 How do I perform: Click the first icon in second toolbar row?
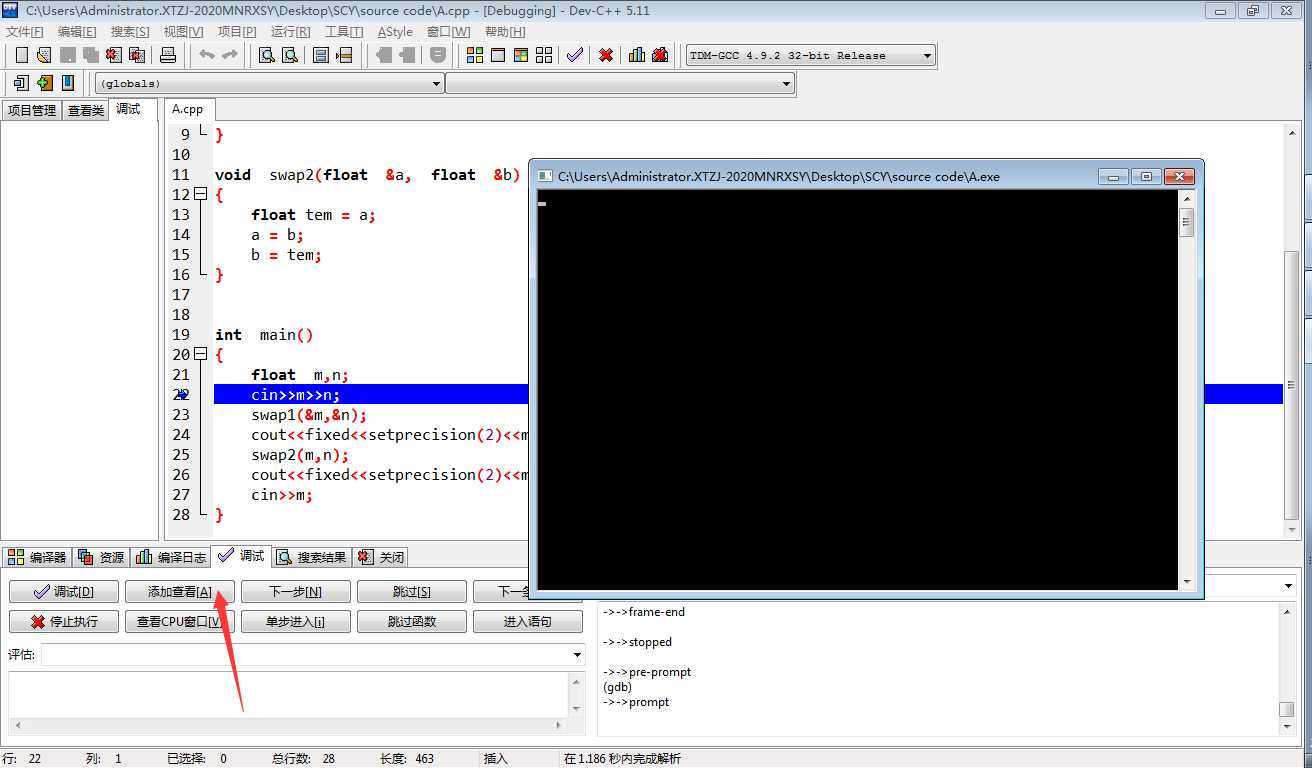pos(21,83)
